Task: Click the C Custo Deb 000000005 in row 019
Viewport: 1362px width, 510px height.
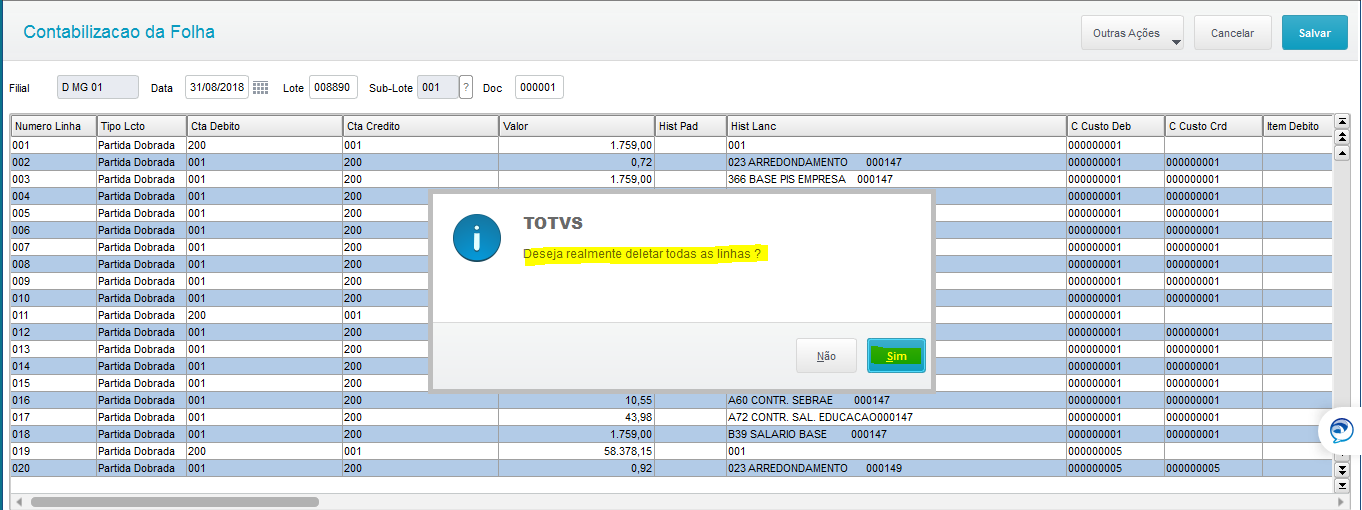Action: (x=1115, y=451)
